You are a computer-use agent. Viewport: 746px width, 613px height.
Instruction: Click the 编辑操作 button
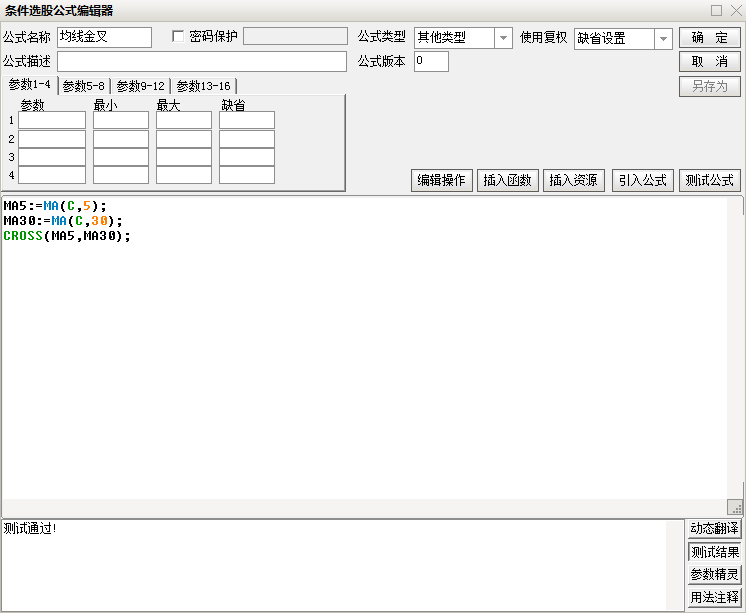pyautogui.click(x=441, y=181)
